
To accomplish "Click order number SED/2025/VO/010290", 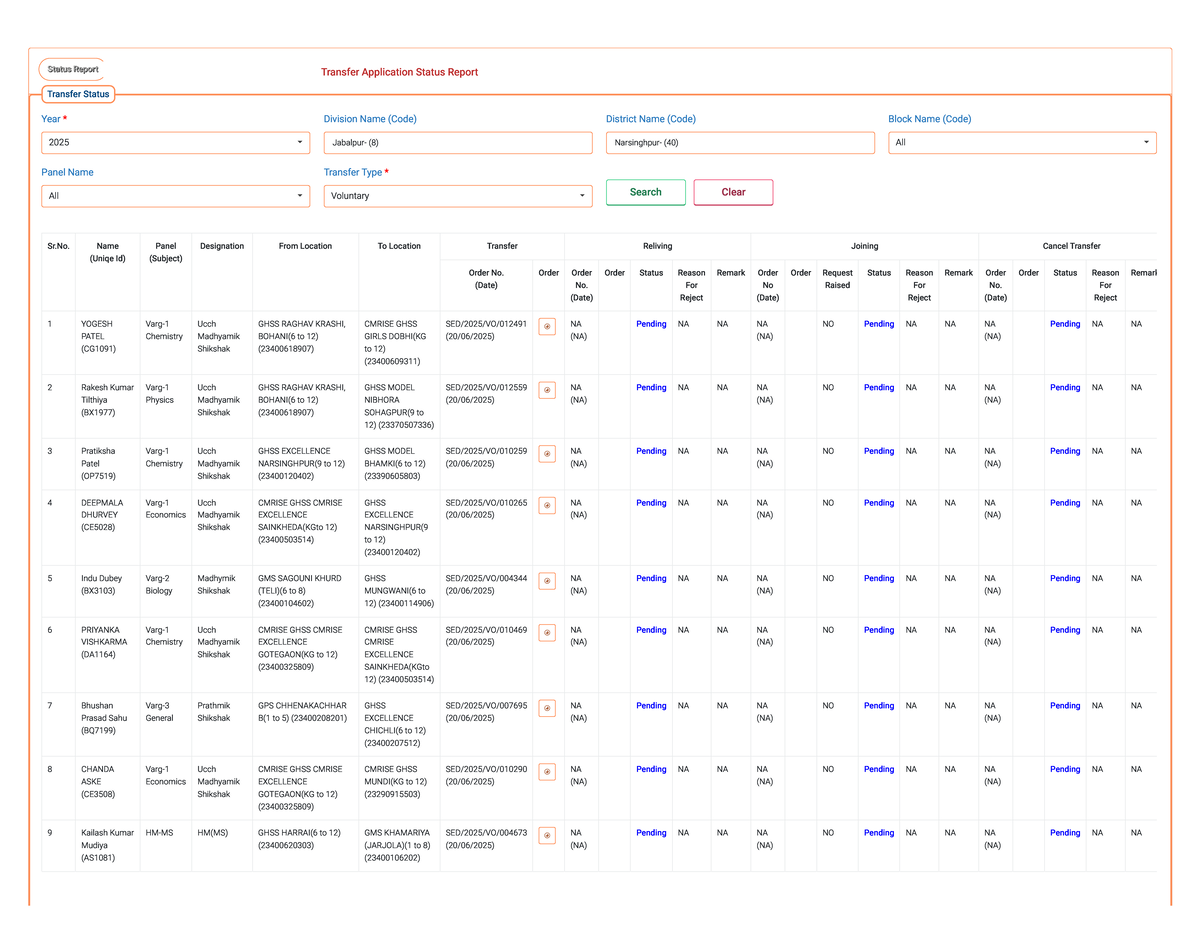I will [x=486, y=769].
